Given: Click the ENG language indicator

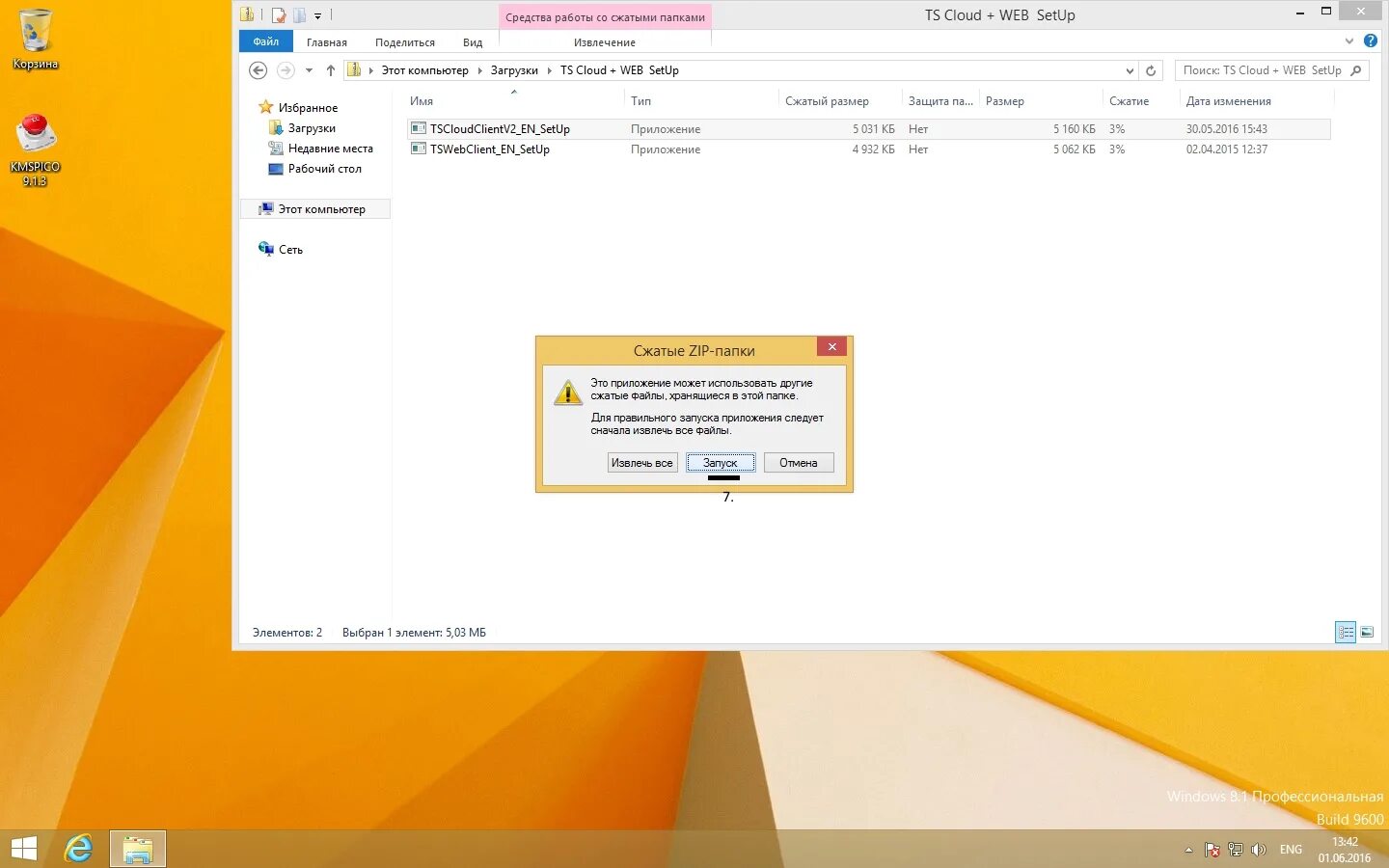Looking at the screenshot, I should click(x=1291, y=850).
